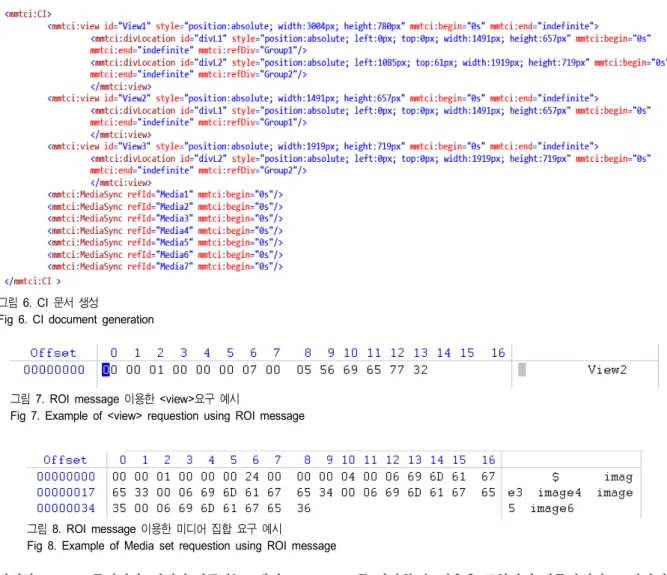Click byte 32 in the Fig 7 hex row
This screenshot has width=667, height=575.
[x=420, y=370]
